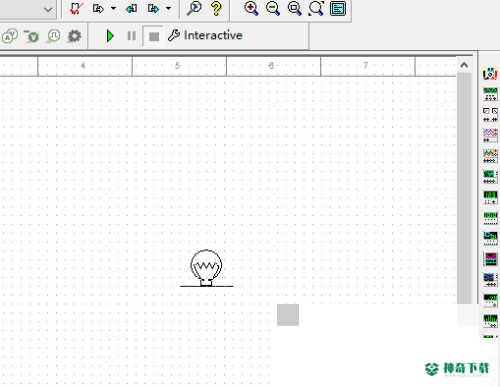Run simulation with green play button
This screenshot has height=387, width=500.
[110, 36]
